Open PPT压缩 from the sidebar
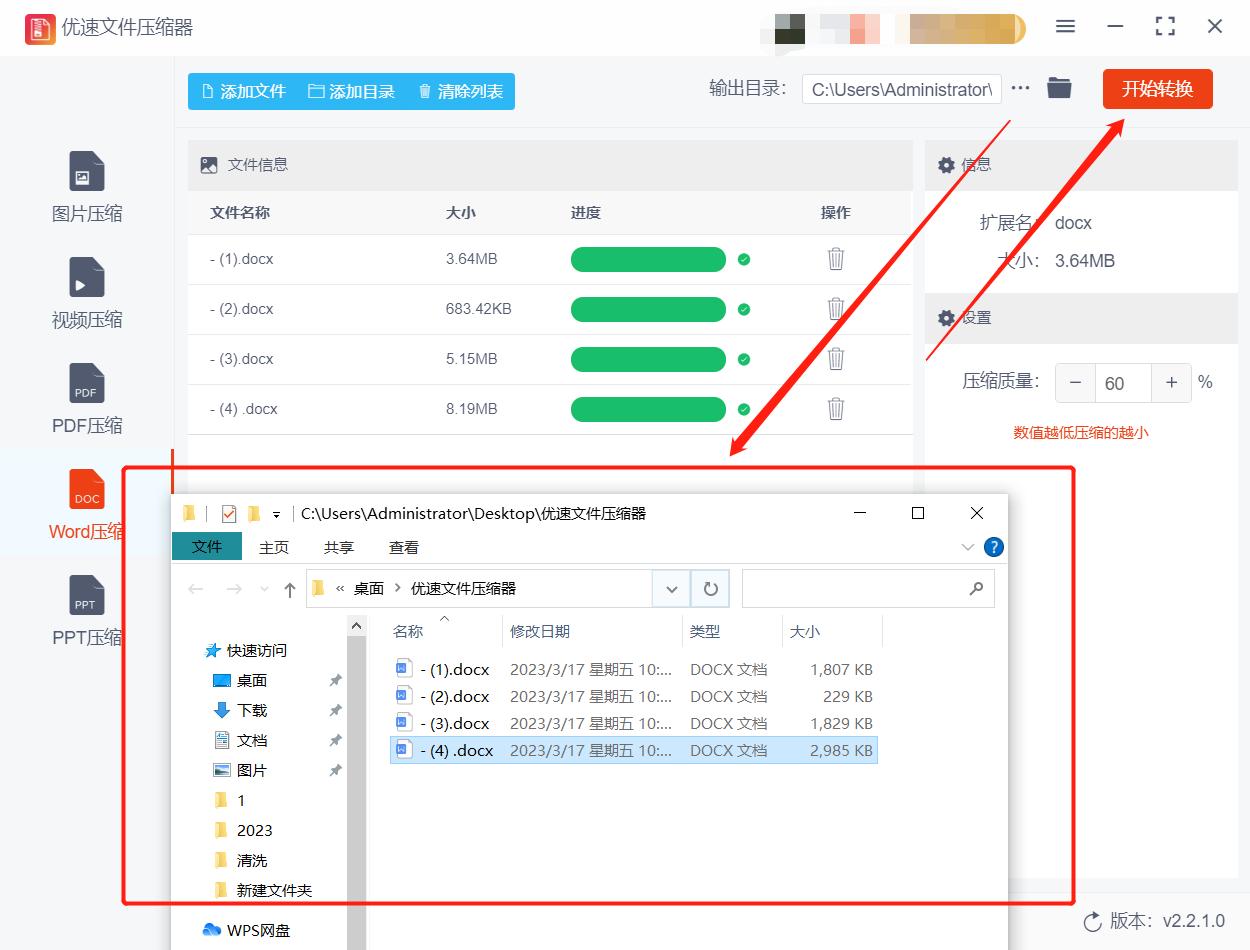 86,610
